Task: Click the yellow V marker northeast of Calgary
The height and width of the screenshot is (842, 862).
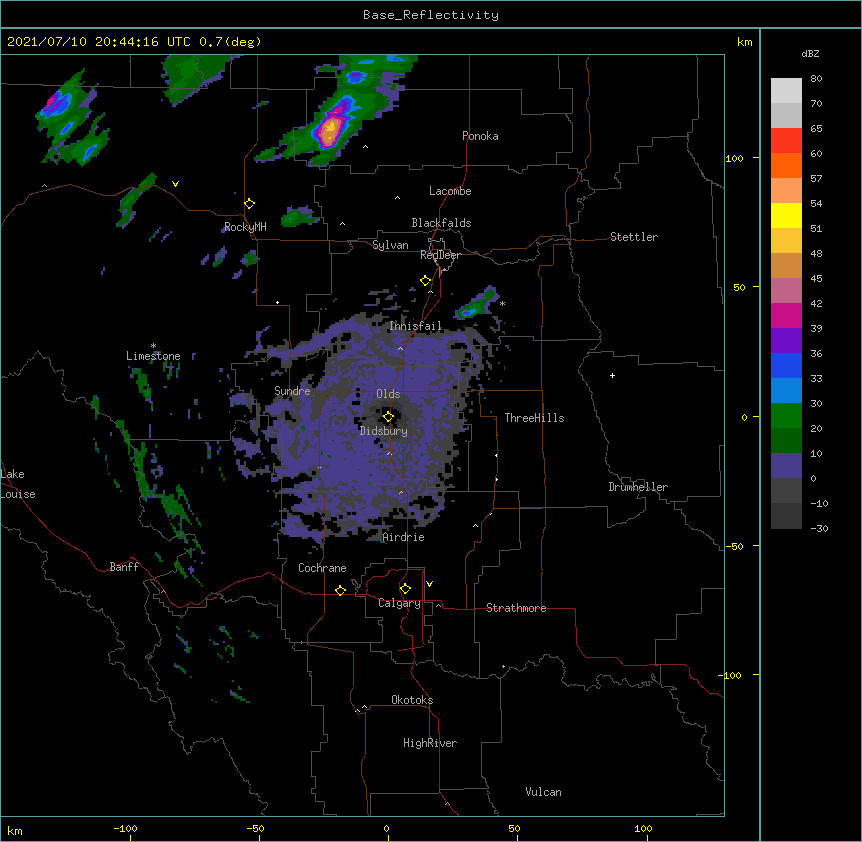Action: [x=429, y=584]
